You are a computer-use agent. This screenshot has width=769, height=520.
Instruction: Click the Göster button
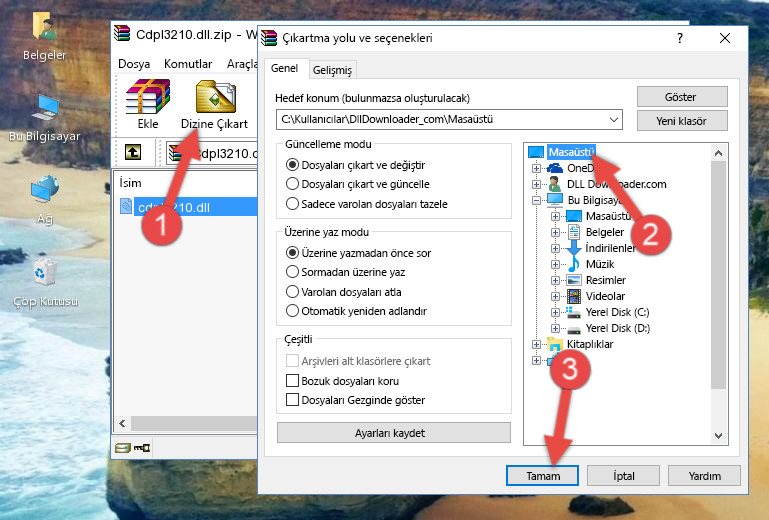[682, 97]
